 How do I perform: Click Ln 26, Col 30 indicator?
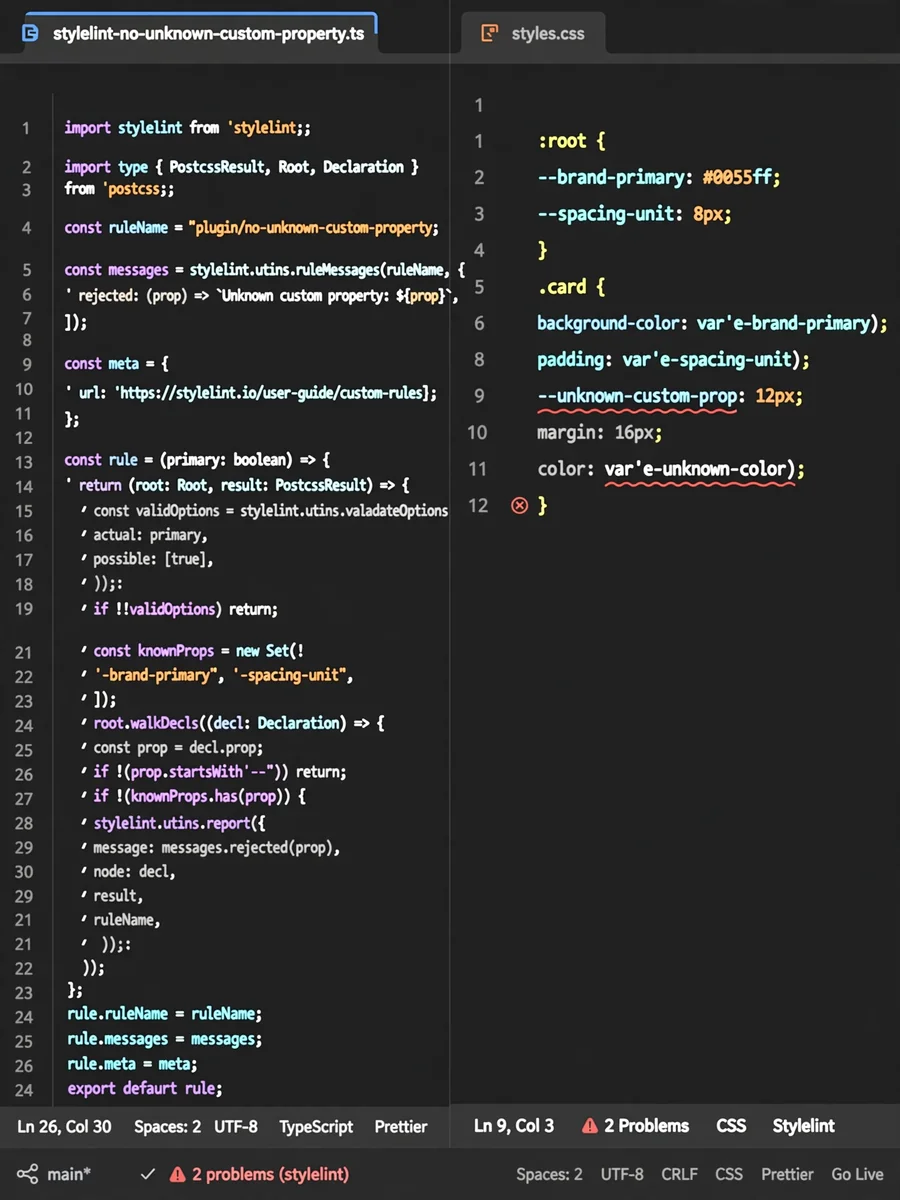64,1126
